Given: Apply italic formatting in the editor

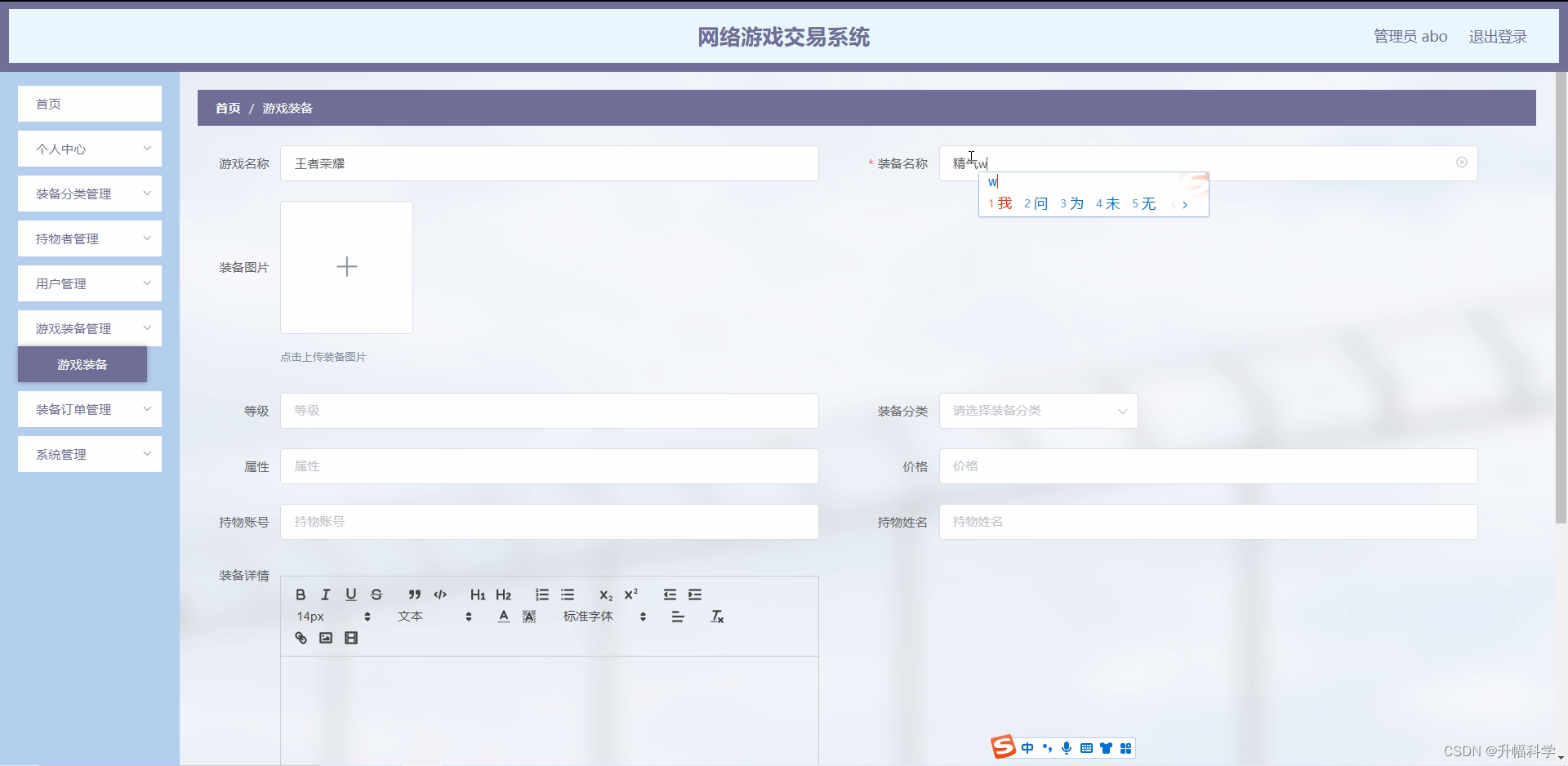Looking at the screenshot, I should [x=325, y=594].
